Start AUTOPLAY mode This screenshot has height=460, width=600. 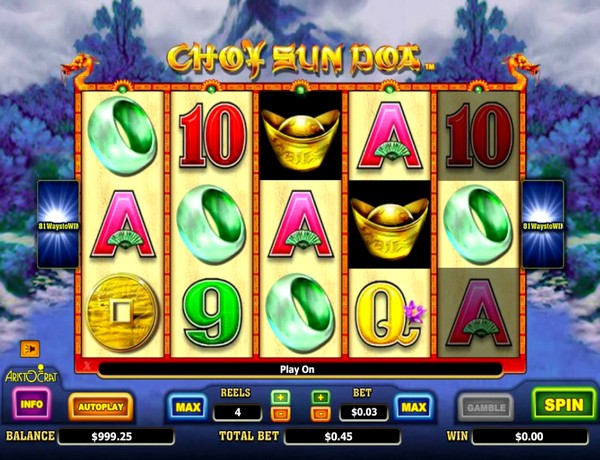[x=101, y=407]
